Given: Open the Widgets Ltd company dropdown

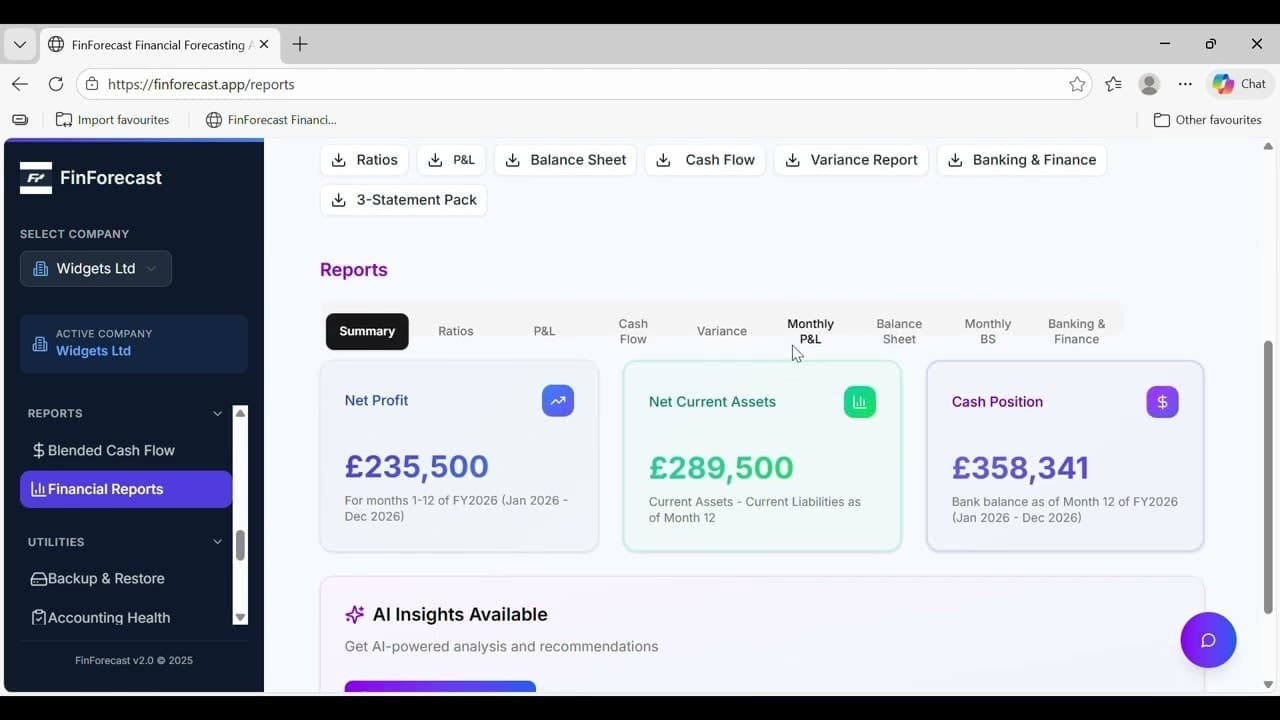Looking at the screenshot, I should 96,268.
